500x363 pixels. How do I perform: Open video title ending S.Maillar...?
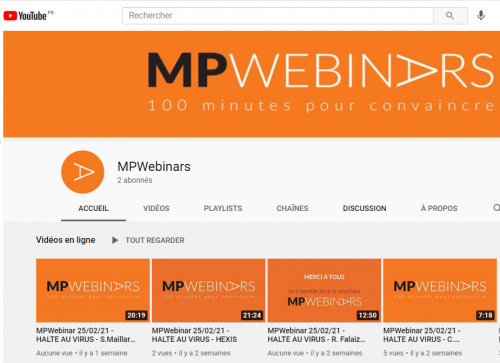86,335
